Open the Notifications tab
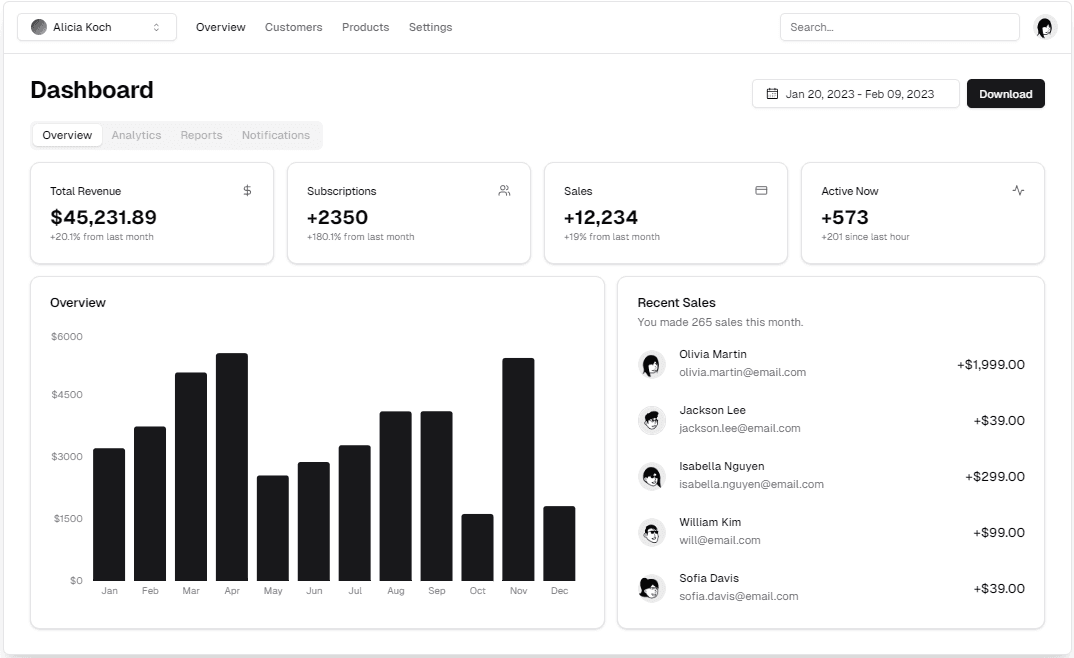 [x=275, y=135]
